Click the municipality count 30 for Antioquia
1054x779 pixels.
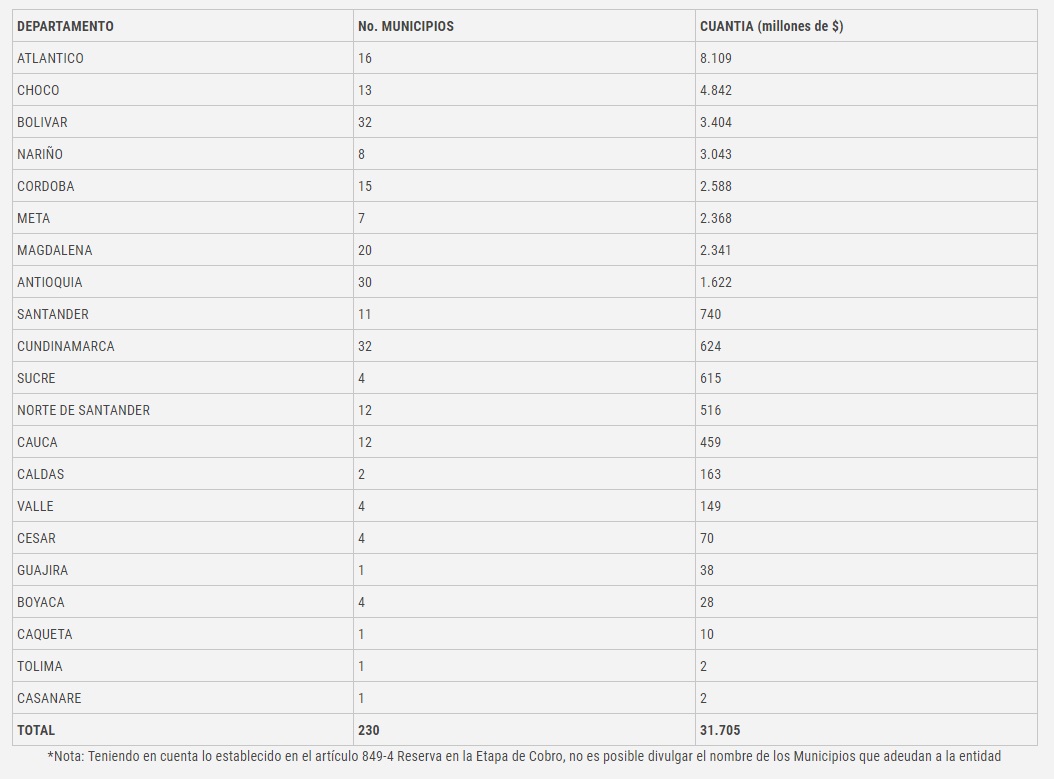pos(365,282)
